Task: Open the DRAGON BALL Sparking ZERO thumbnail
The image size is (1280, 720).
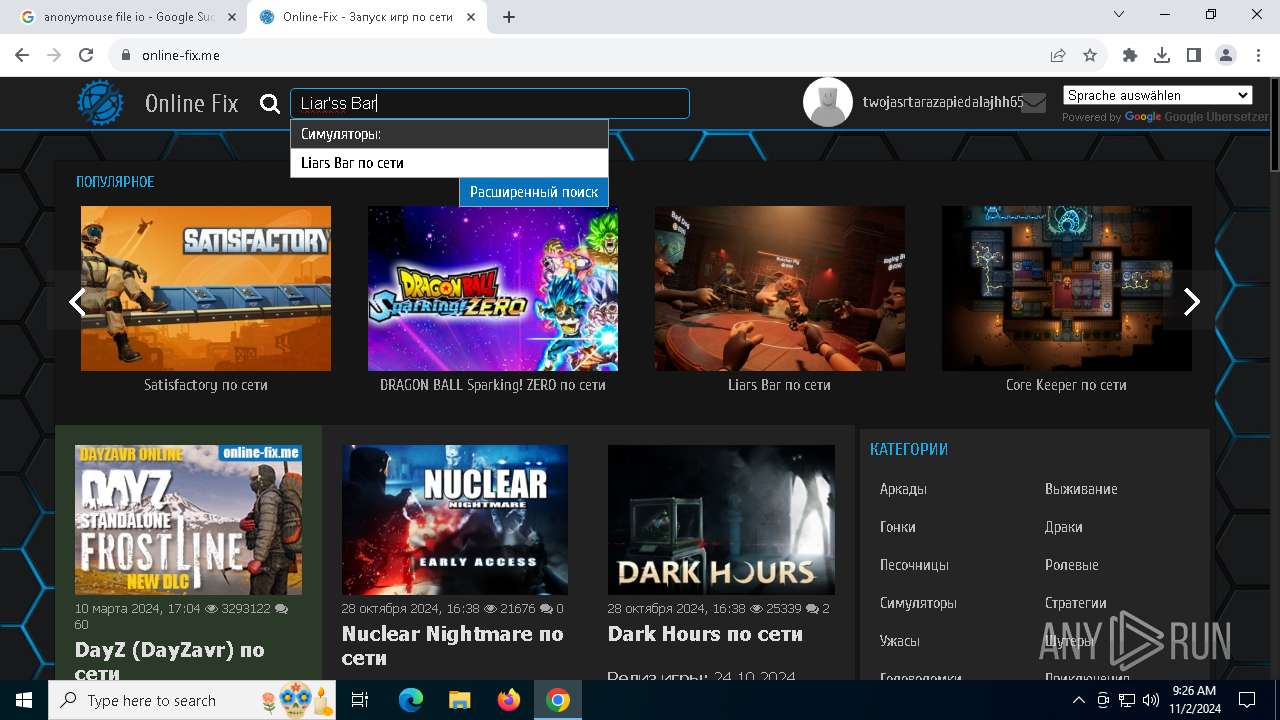Action: [493, 288]
